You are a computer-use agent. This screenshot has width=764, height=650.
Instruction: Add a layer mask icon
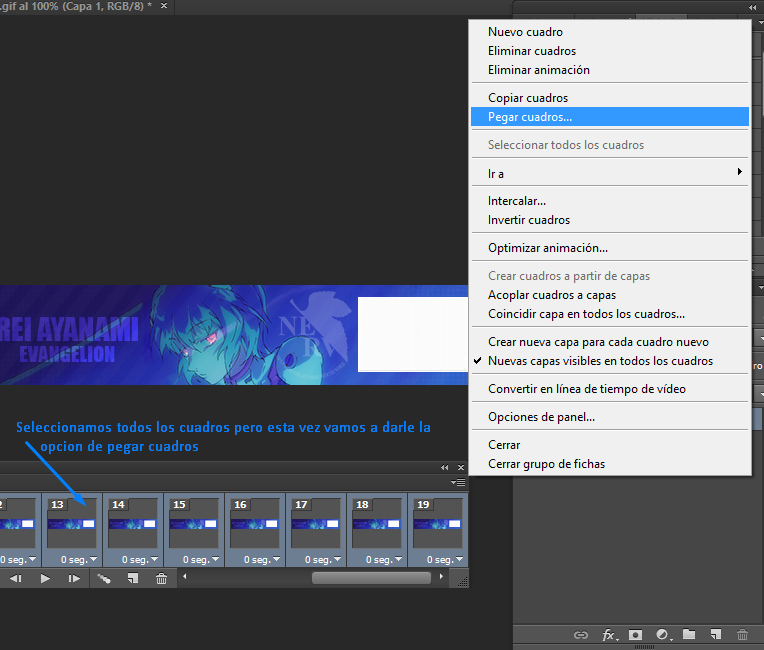coord(635,634)
